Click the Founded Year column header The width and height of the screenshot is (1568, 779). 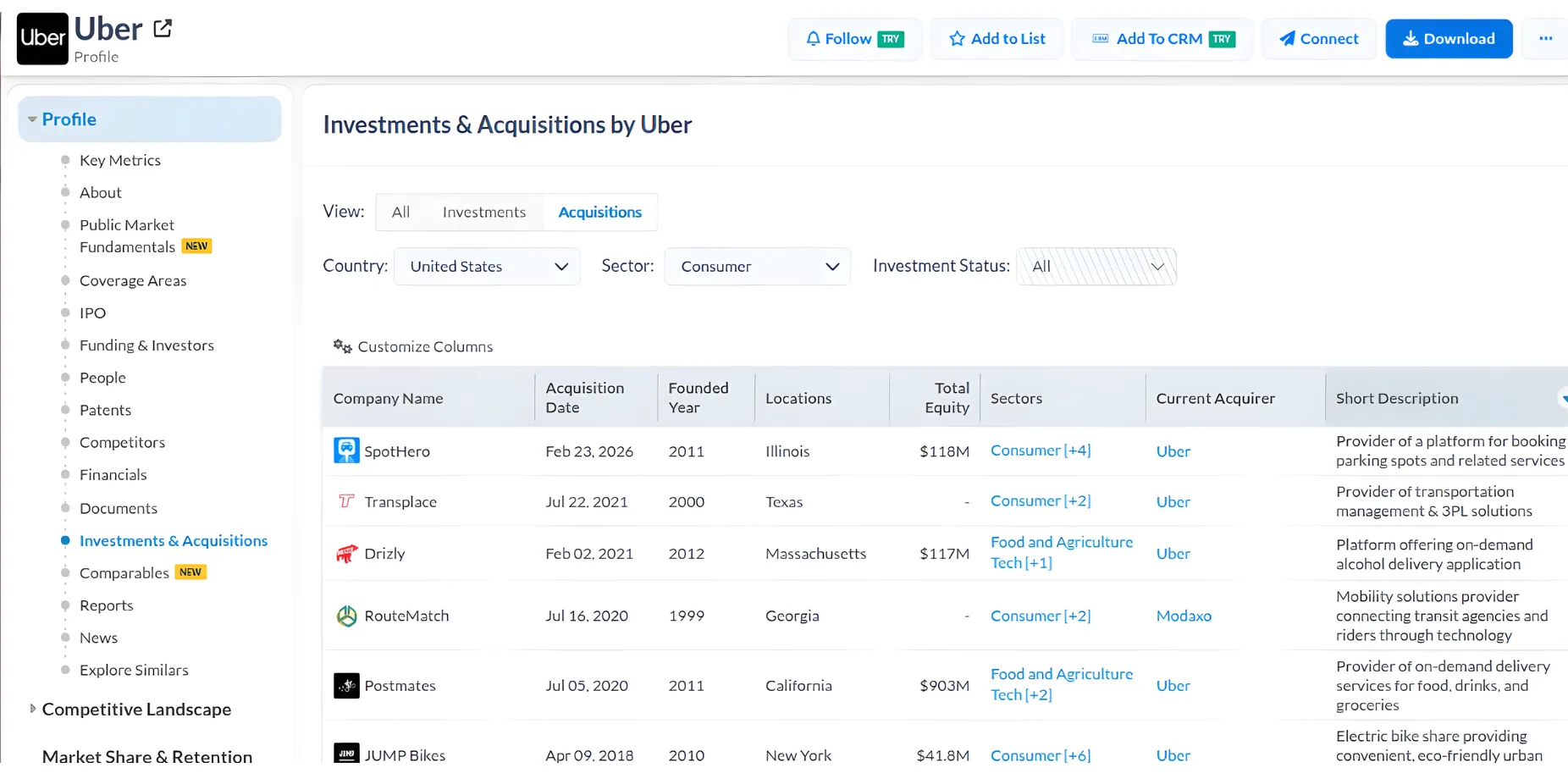point(698,398)
